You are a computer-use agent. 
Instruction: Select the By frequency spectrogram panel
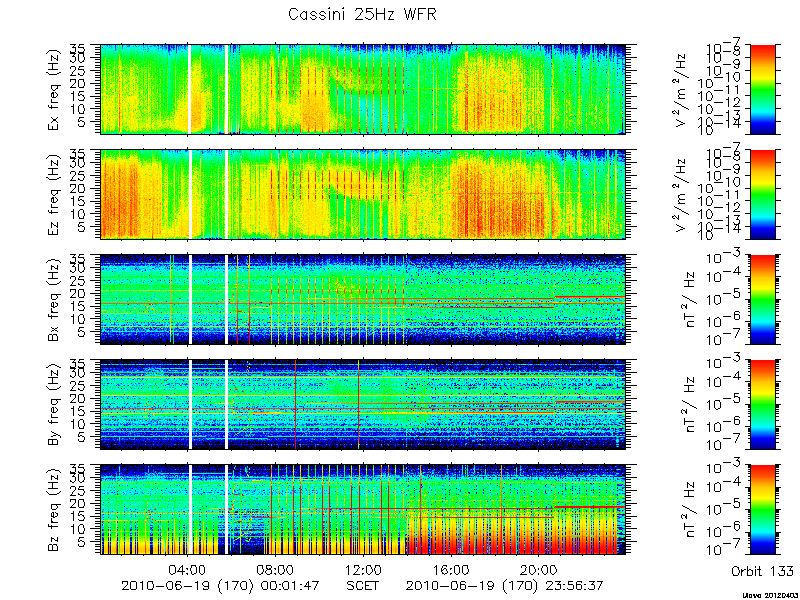click(363, 405)
